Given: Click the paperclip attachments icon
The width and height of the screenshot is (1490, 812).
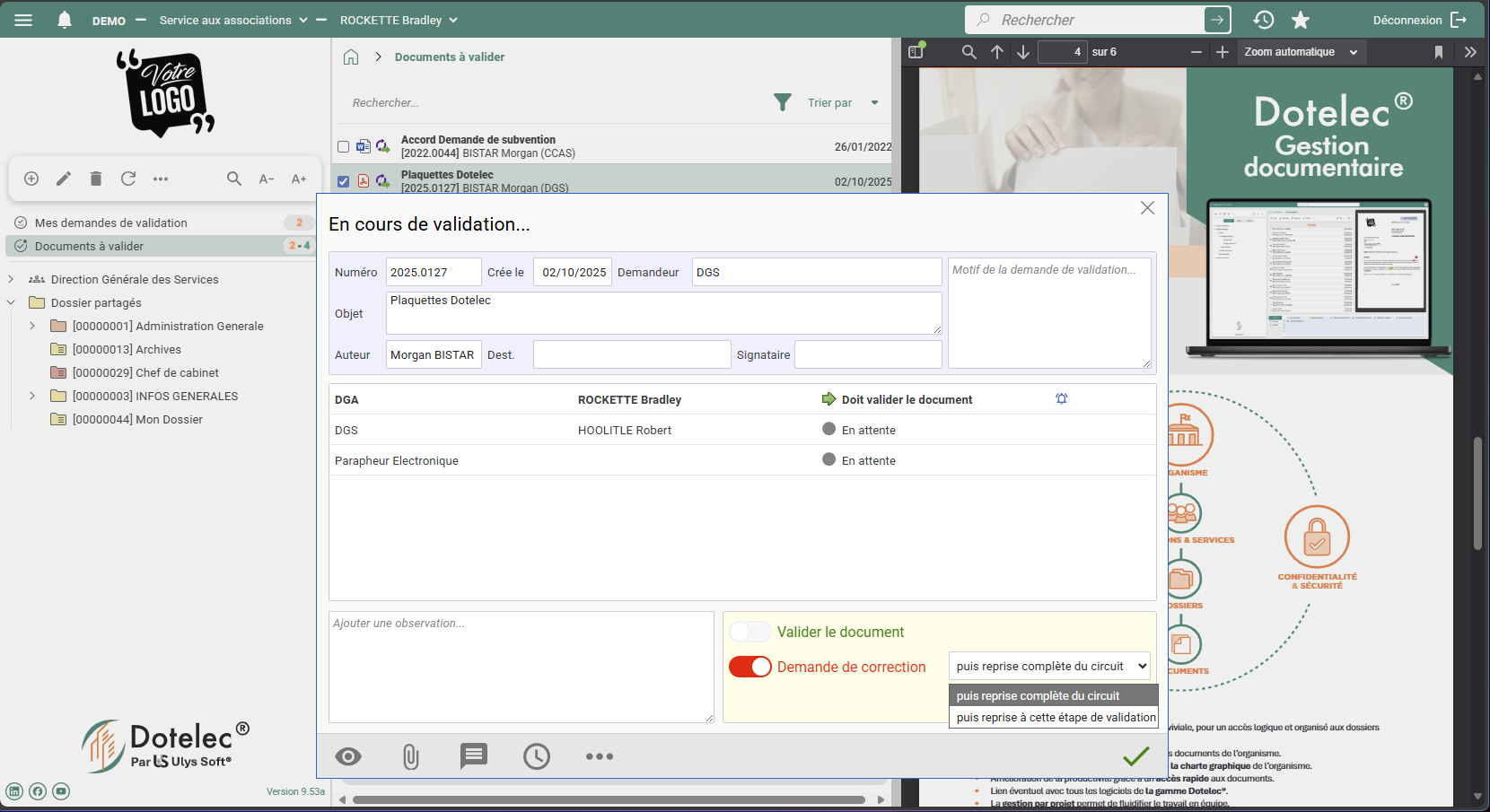Looking at the screenshot, I should 410,756.
